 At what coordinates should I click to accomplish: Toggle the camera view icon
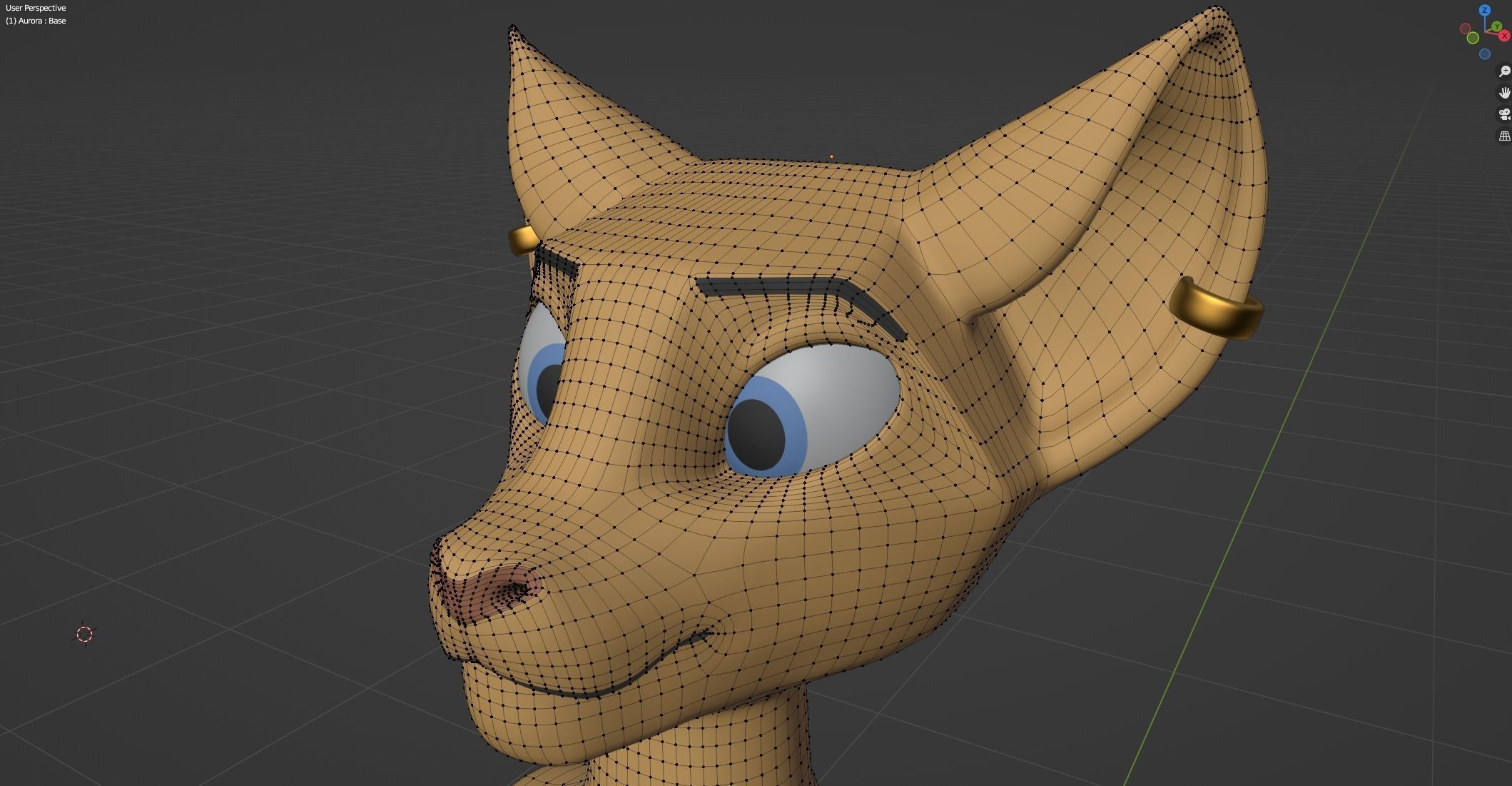point(1504,114)
